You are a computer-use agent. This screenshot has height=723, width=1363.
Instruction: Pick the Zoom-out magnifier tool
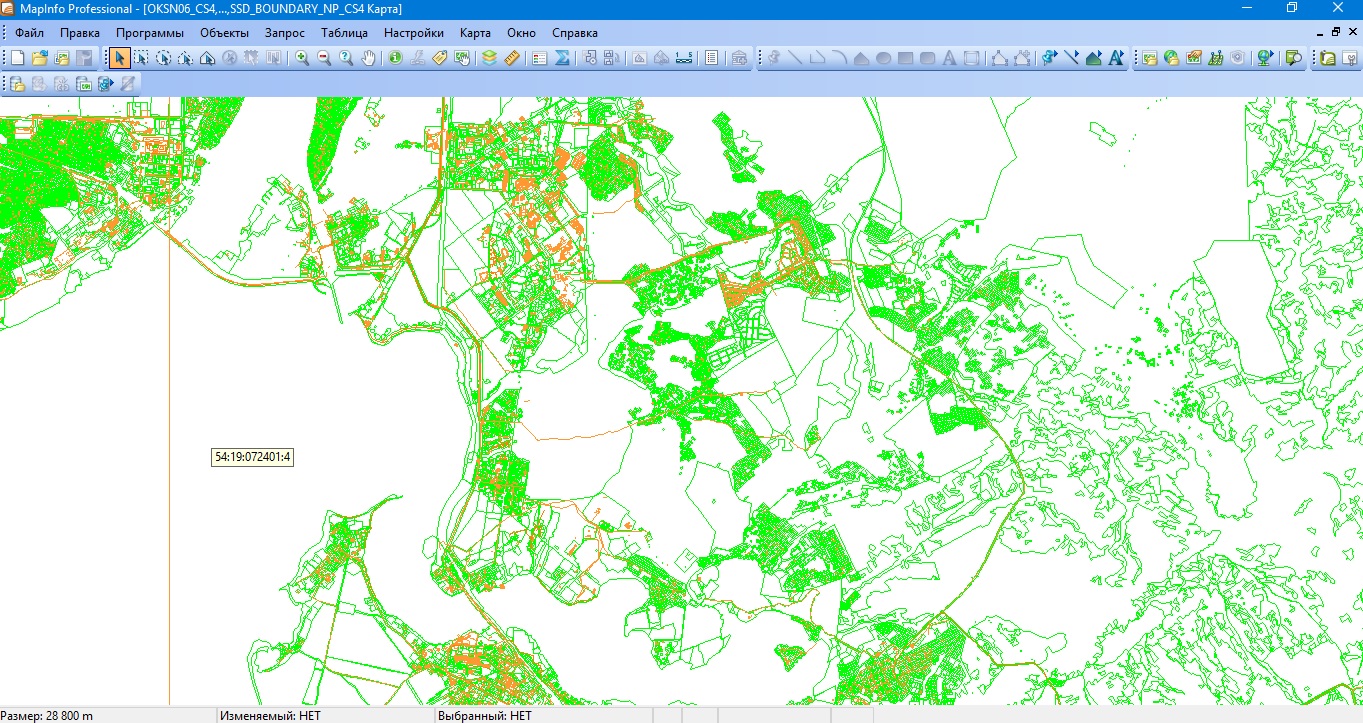click(324, 58)
